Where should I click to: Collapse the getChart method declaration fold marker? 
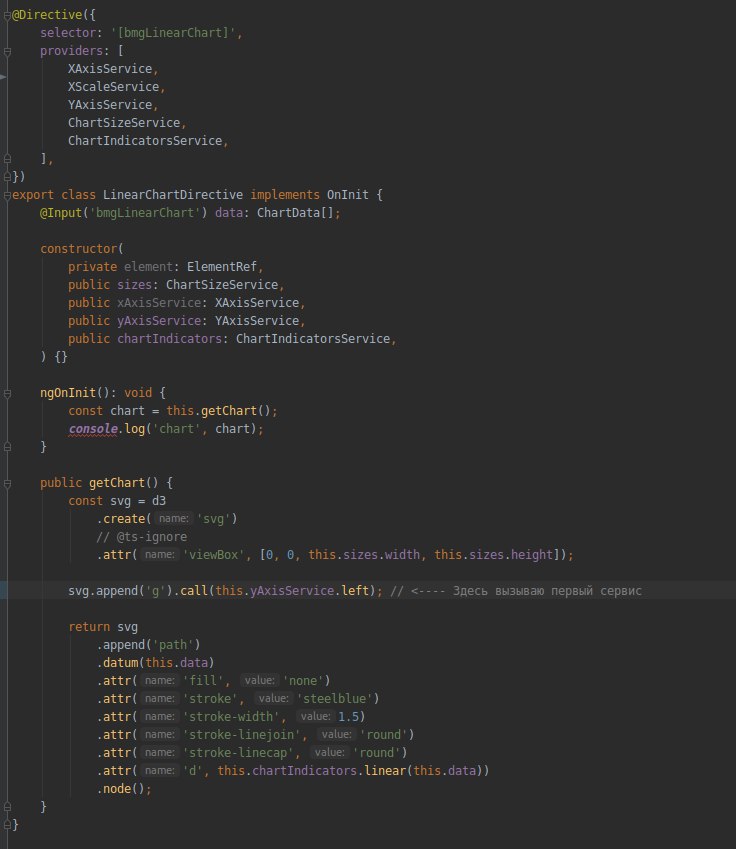(x=7, y=484)
